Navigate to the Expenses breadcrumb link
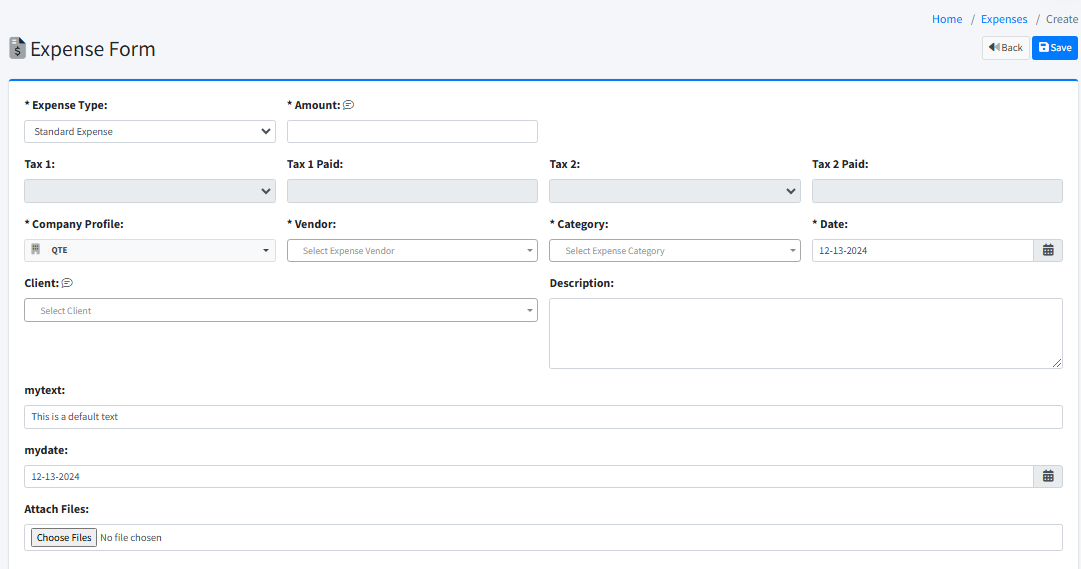This screenshot has width=1081, height=569. pyautogui.click(x=1004, y=19)
